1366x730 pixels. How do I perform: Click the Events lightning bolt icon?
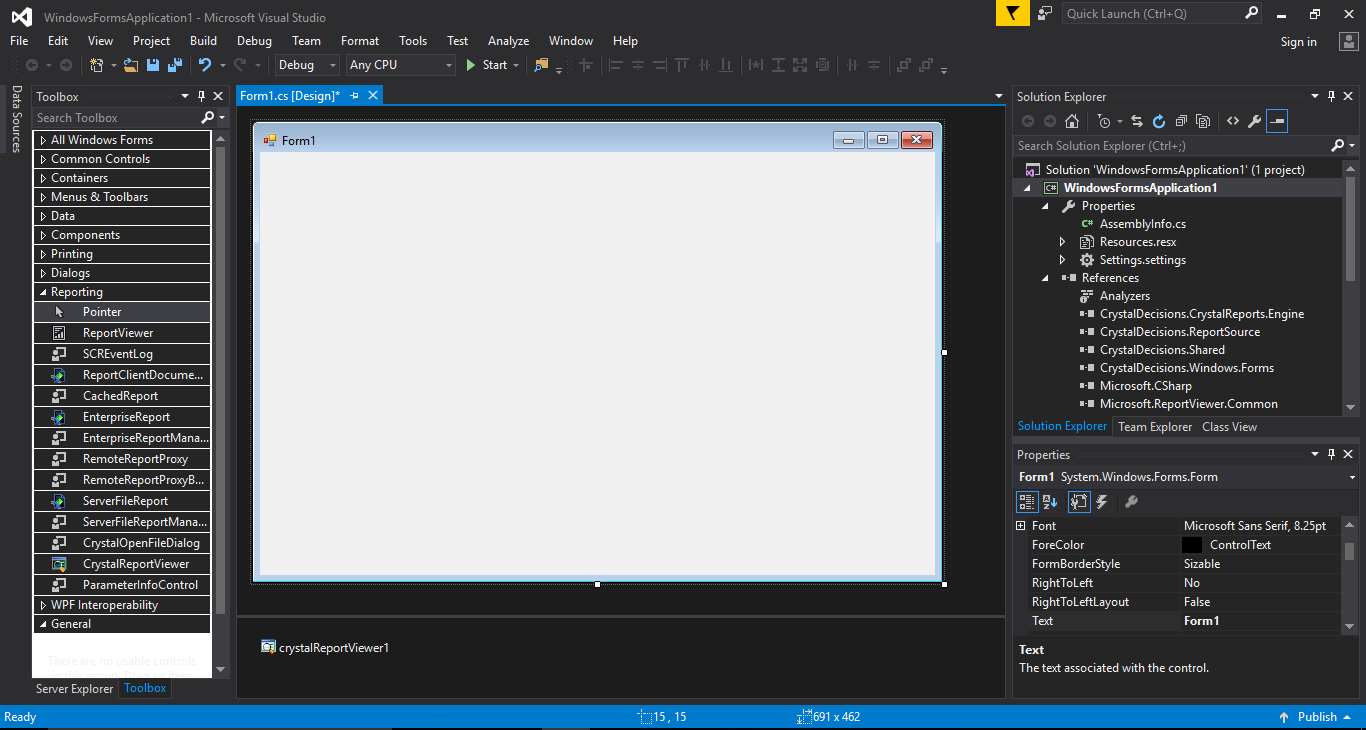click(1102, 502)
